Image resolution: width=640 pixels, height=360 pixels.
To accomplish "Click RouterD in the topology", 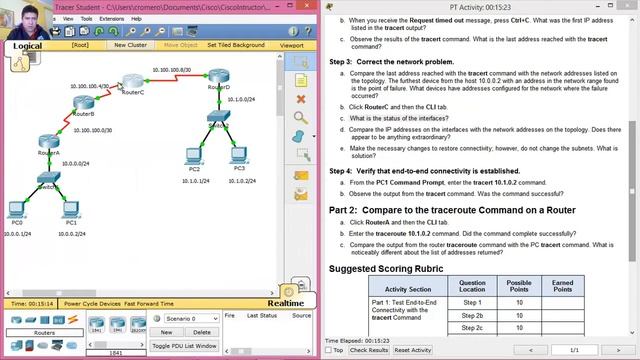I will pos(219,76).
